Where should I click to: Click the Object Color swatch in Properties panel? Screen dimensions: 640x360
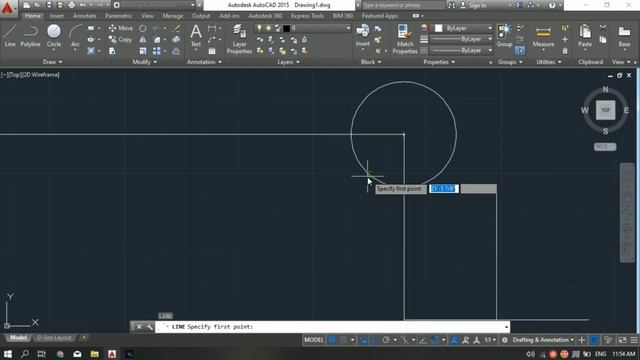point(438,28)
